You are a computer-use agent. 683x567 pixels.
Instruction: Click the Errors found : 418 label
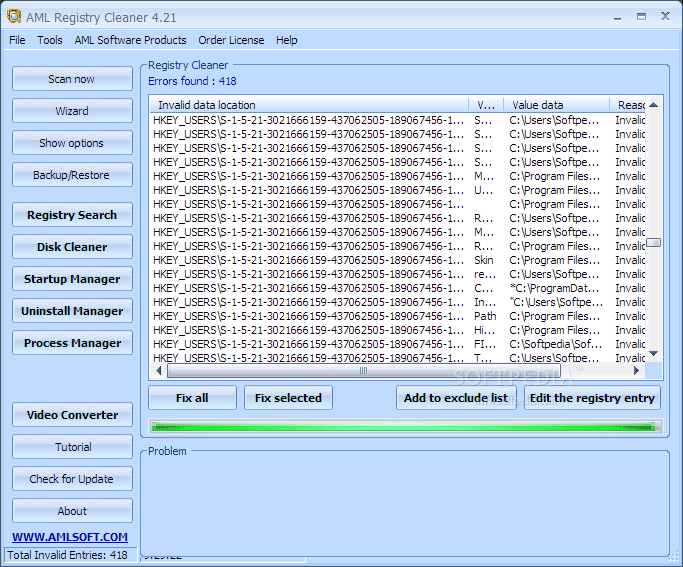click(192, 81)
